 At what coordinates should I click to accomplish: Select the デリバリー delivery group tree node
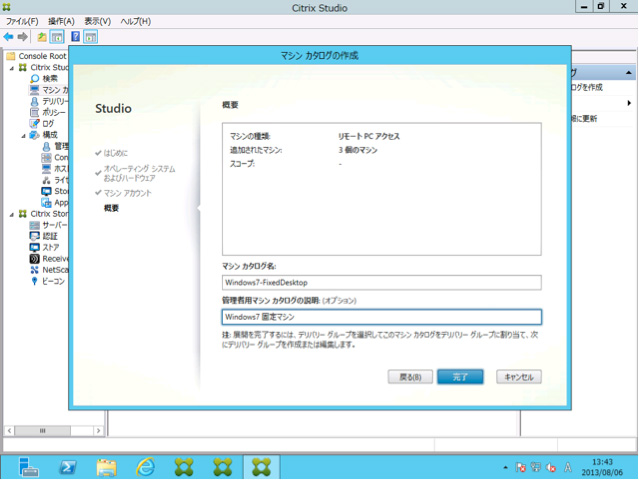(49, 101)
